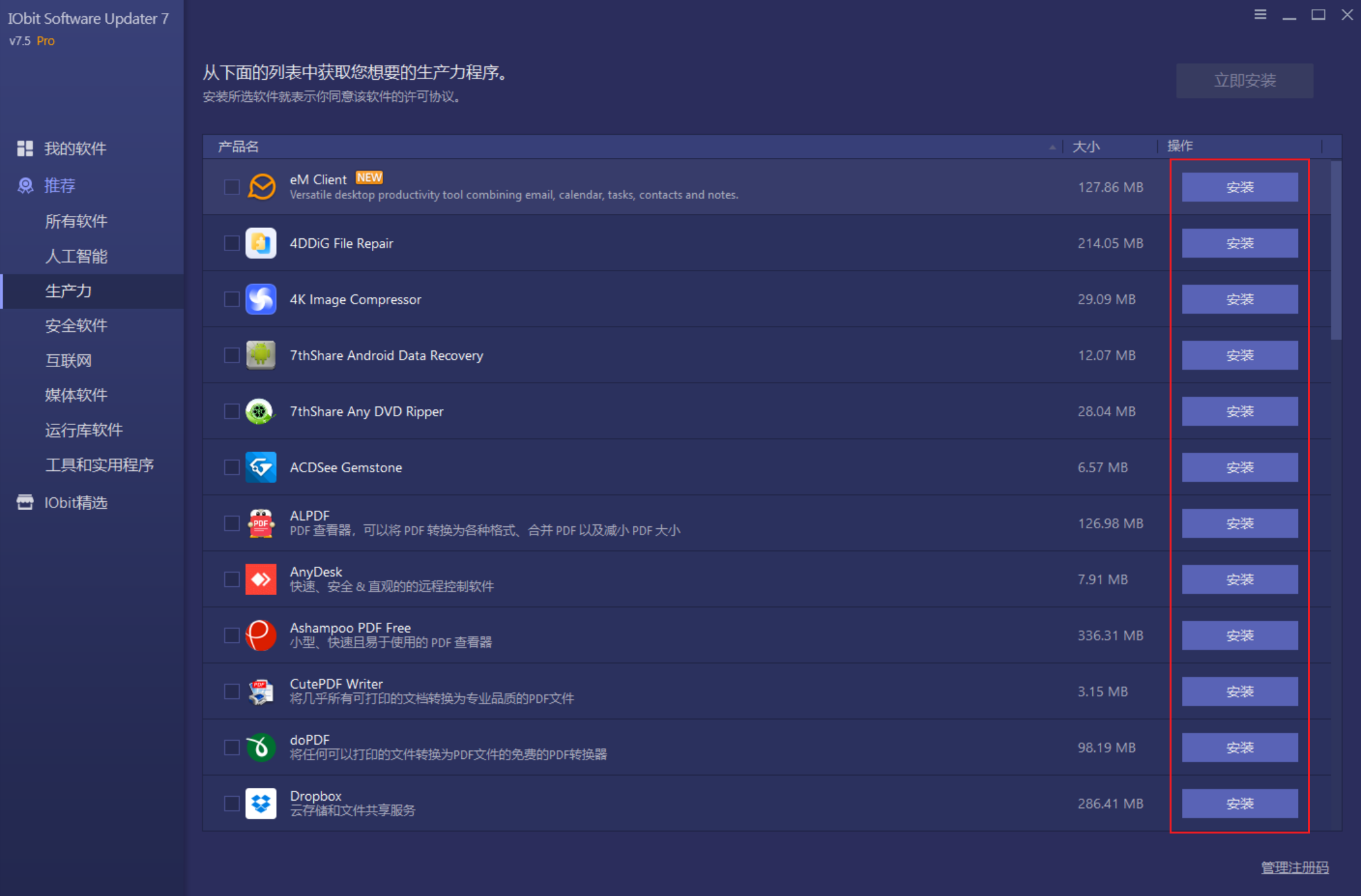The image size is (1361, 896).
Task: Click the Ashampoo PDF Free icon
Action: pos(261,635)
